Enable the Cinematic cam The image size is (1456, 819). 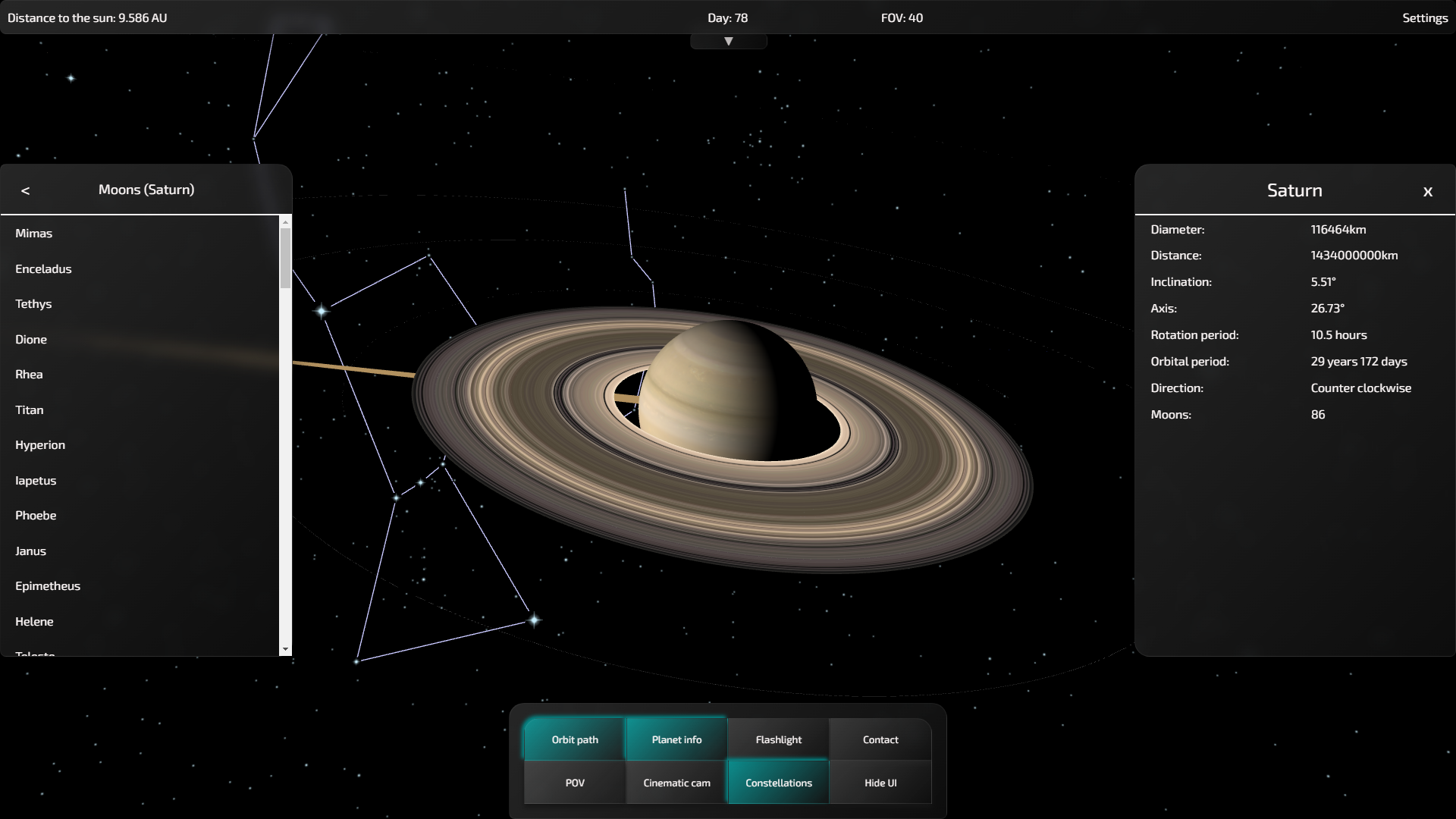click(676, 783)
